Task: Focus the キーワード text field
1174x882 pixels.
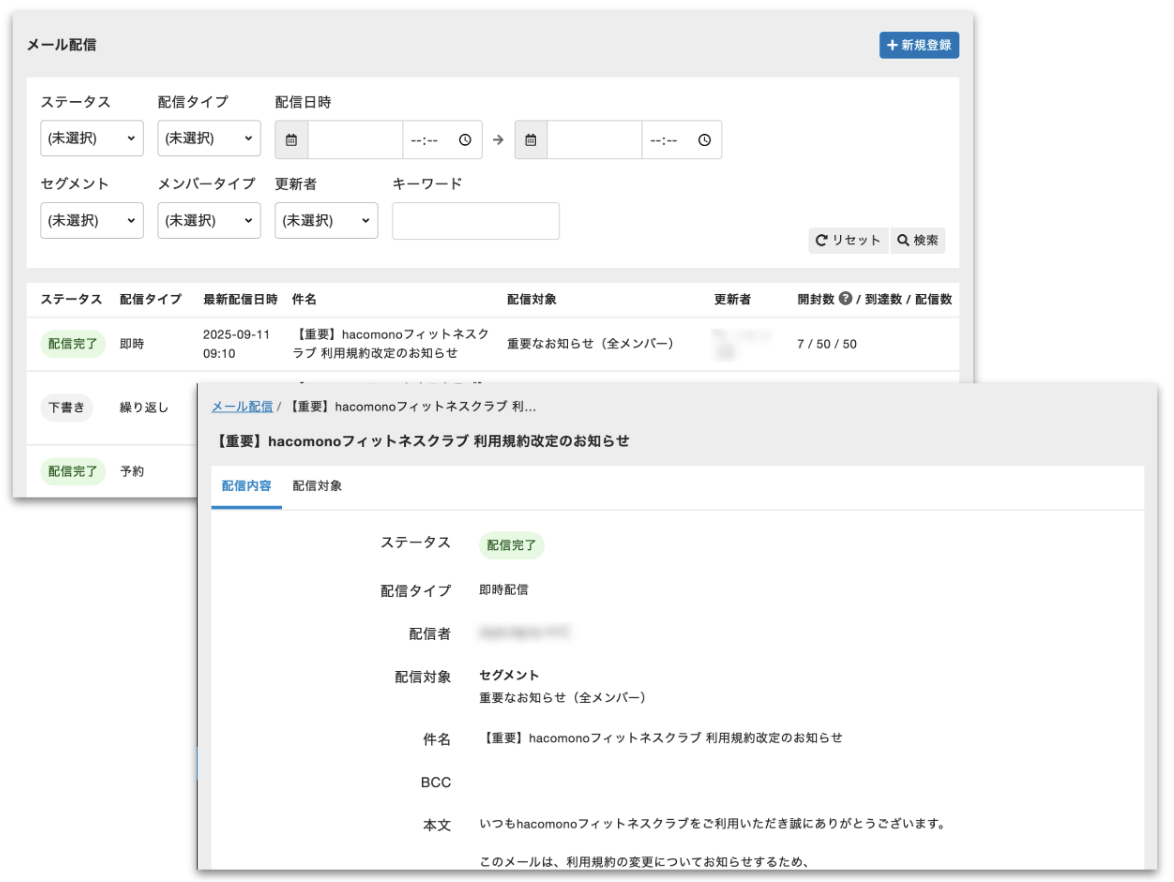Action: (475, 221)
